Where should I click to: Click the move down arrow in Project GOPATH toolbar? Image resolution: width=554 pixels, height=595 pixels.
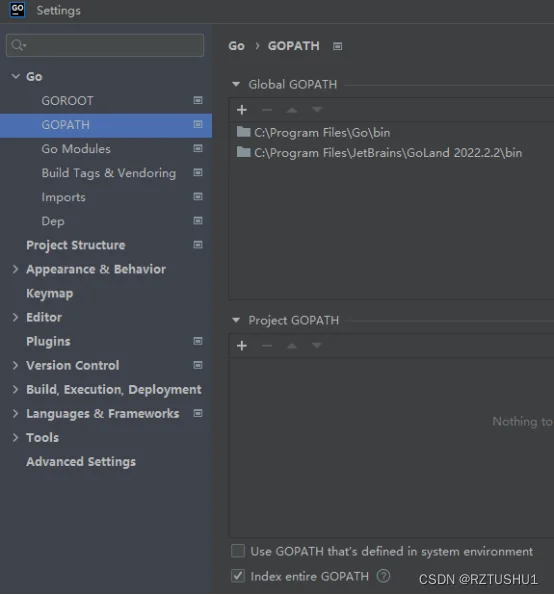[x=316, y=346]
